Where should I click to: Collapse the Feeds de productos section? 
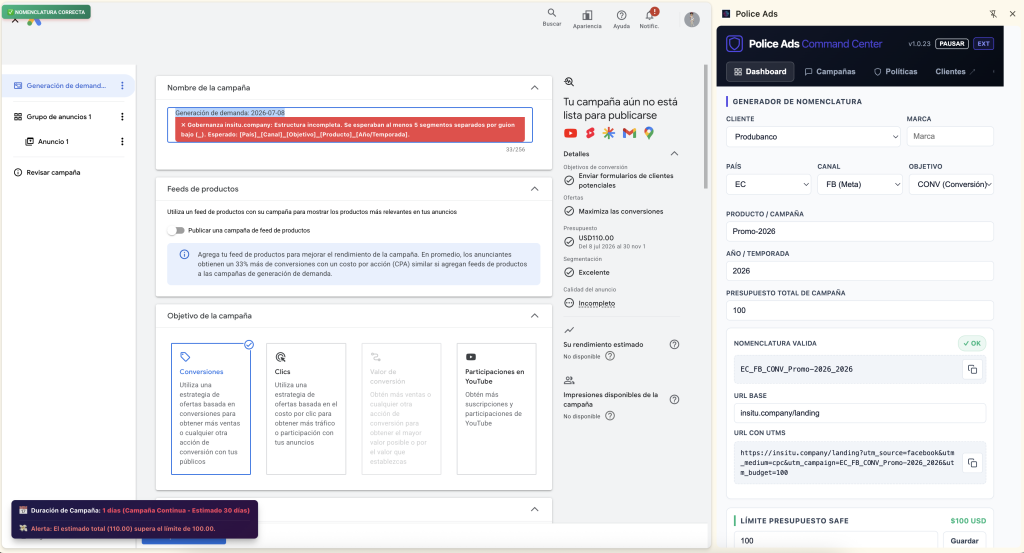pyautogui.click(x=534, y=189)
